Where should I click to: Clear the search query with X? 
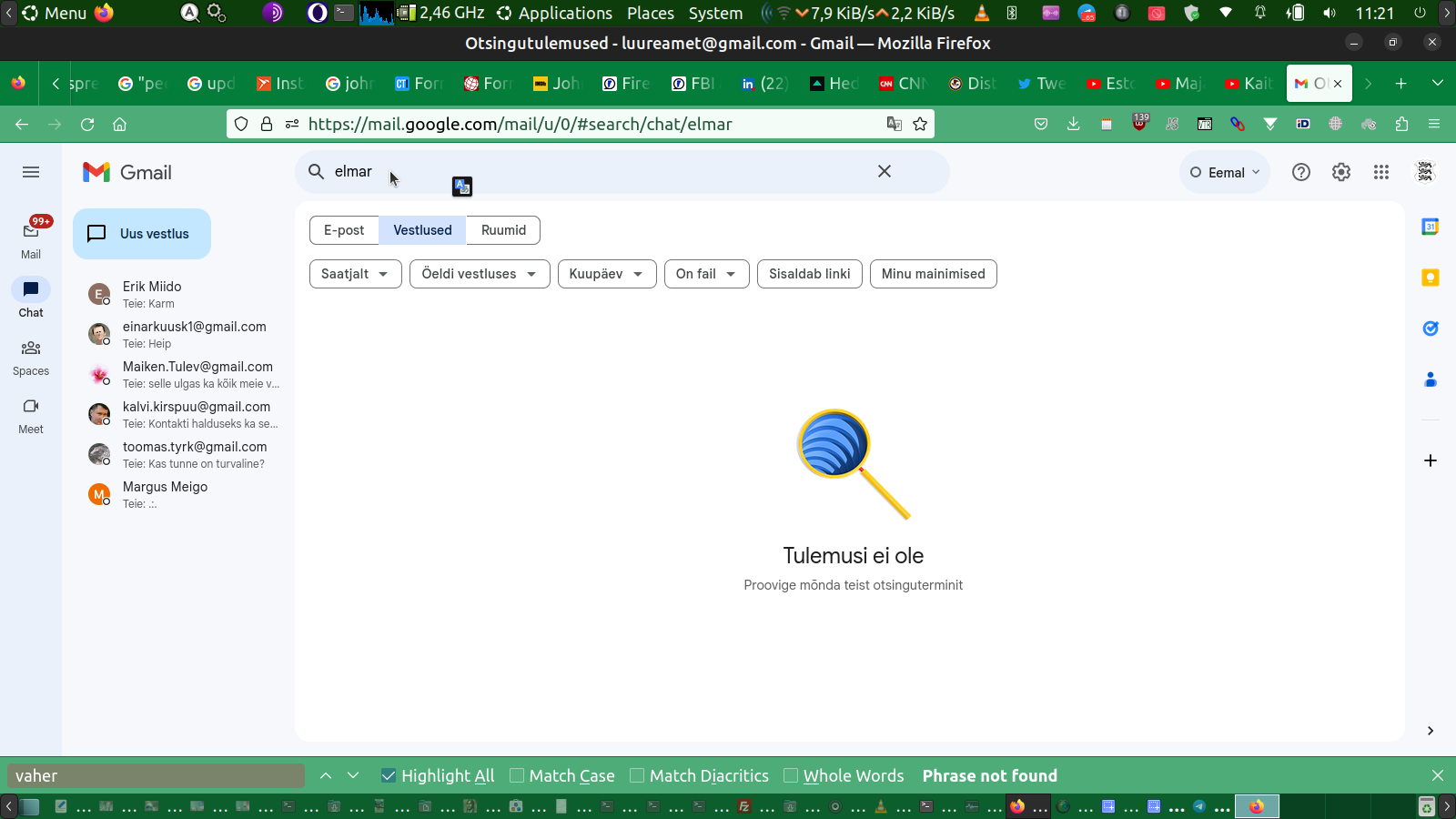point(884,171)
